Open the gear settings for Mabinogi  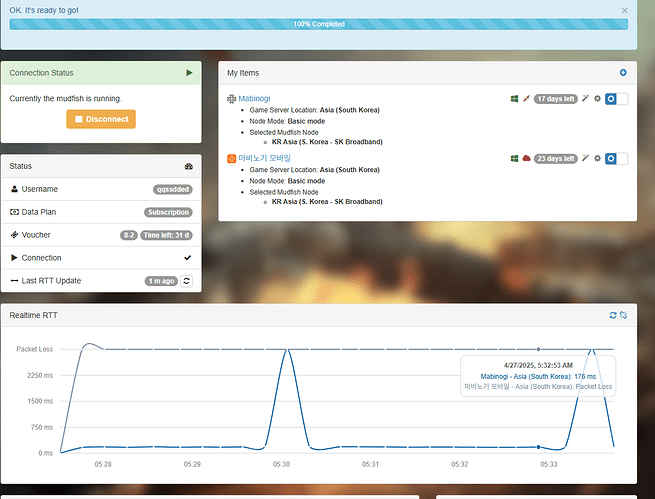[597, 99]
